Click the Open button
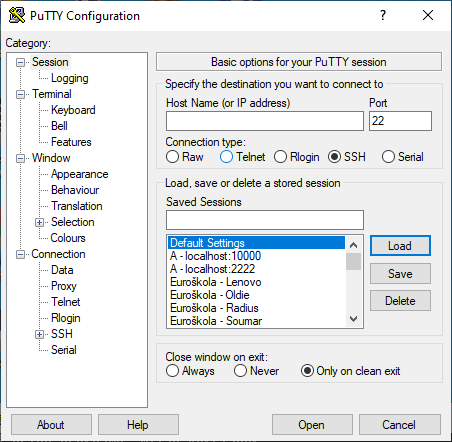452x442 pixels. [312, 425]
